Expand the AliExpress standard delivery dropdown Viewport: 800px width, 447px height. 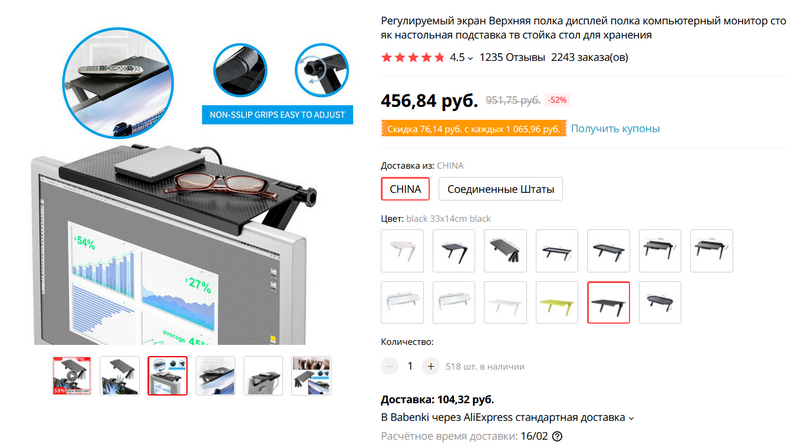coord(631,418)
